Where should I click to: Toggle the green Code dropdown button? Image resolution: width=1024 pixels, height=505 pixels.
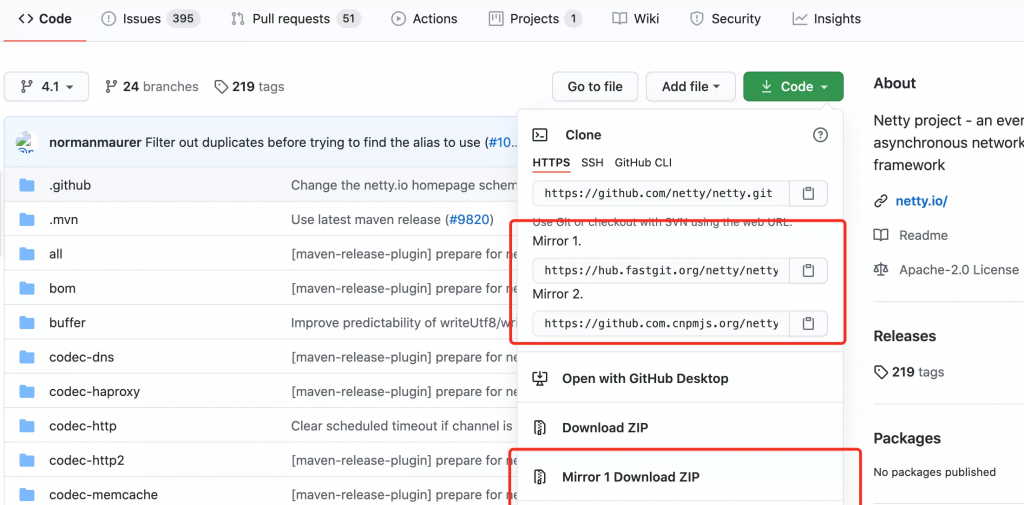(x=793, y=86)
